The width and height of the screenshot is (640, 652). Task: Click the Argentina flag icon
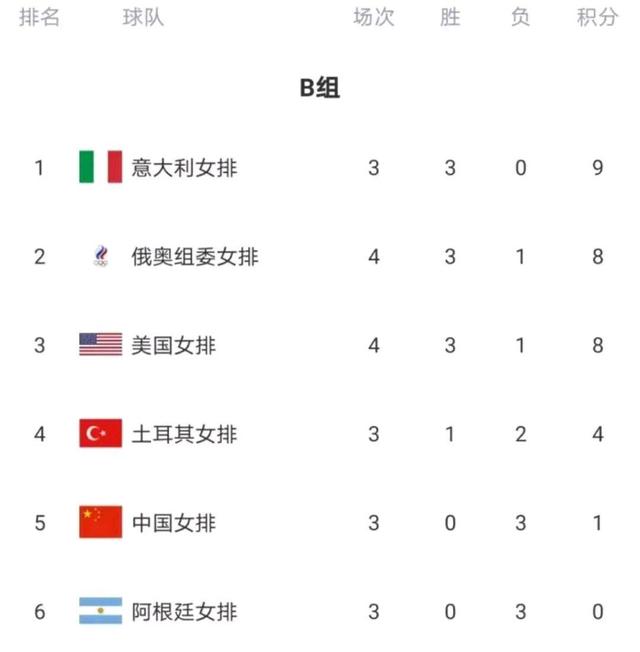click(x=101, y=611)
